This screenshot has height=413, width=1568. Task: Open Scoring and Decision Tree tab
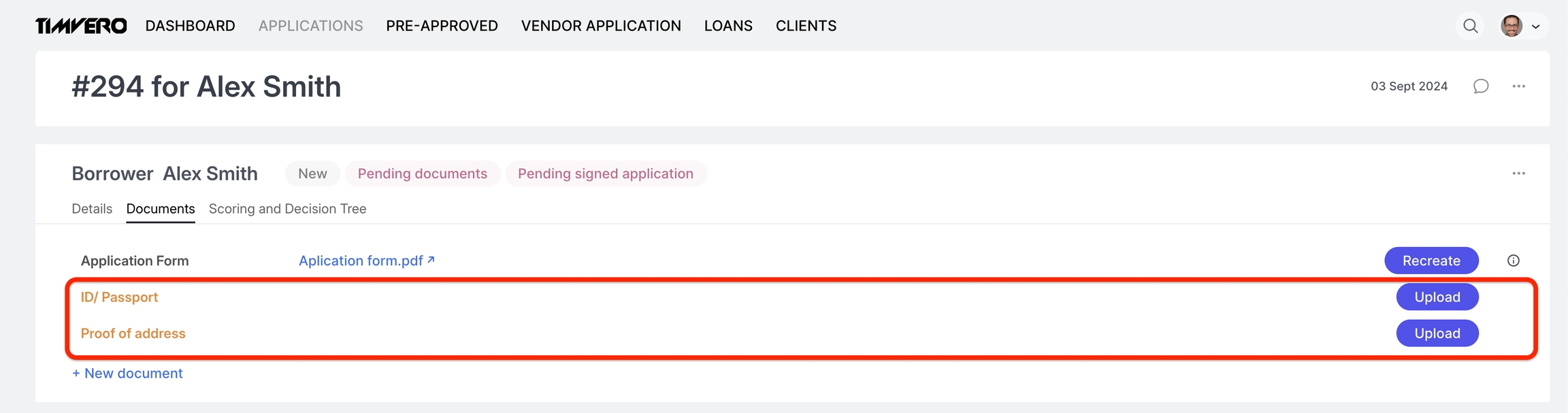tap(287, 209)
